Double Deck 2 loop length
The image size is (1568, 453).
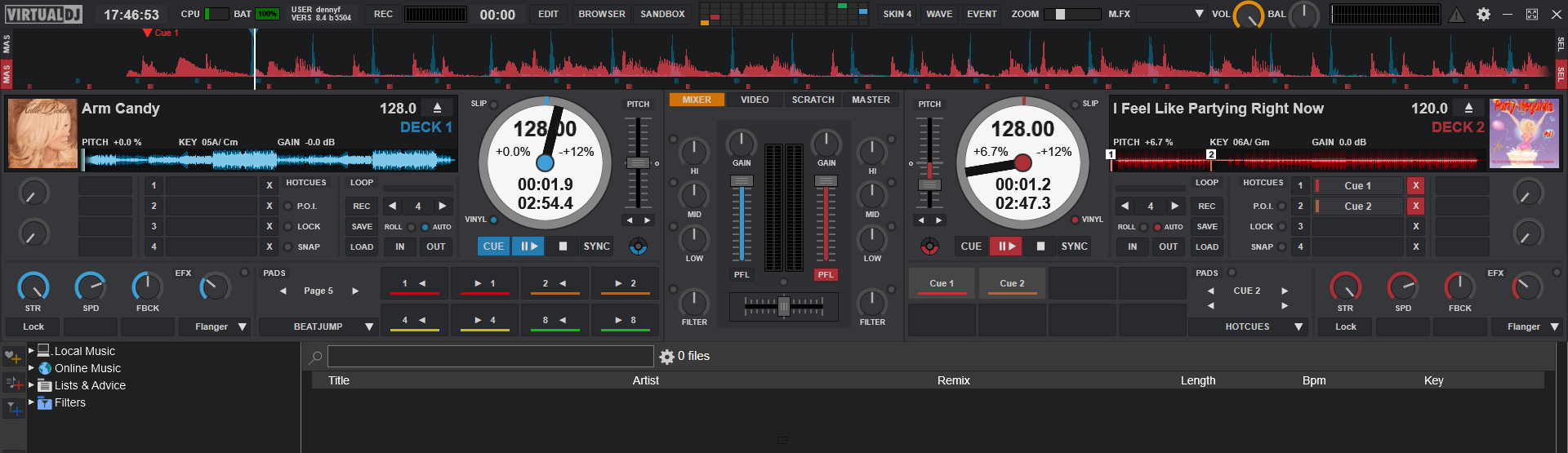coord(1174,206)
